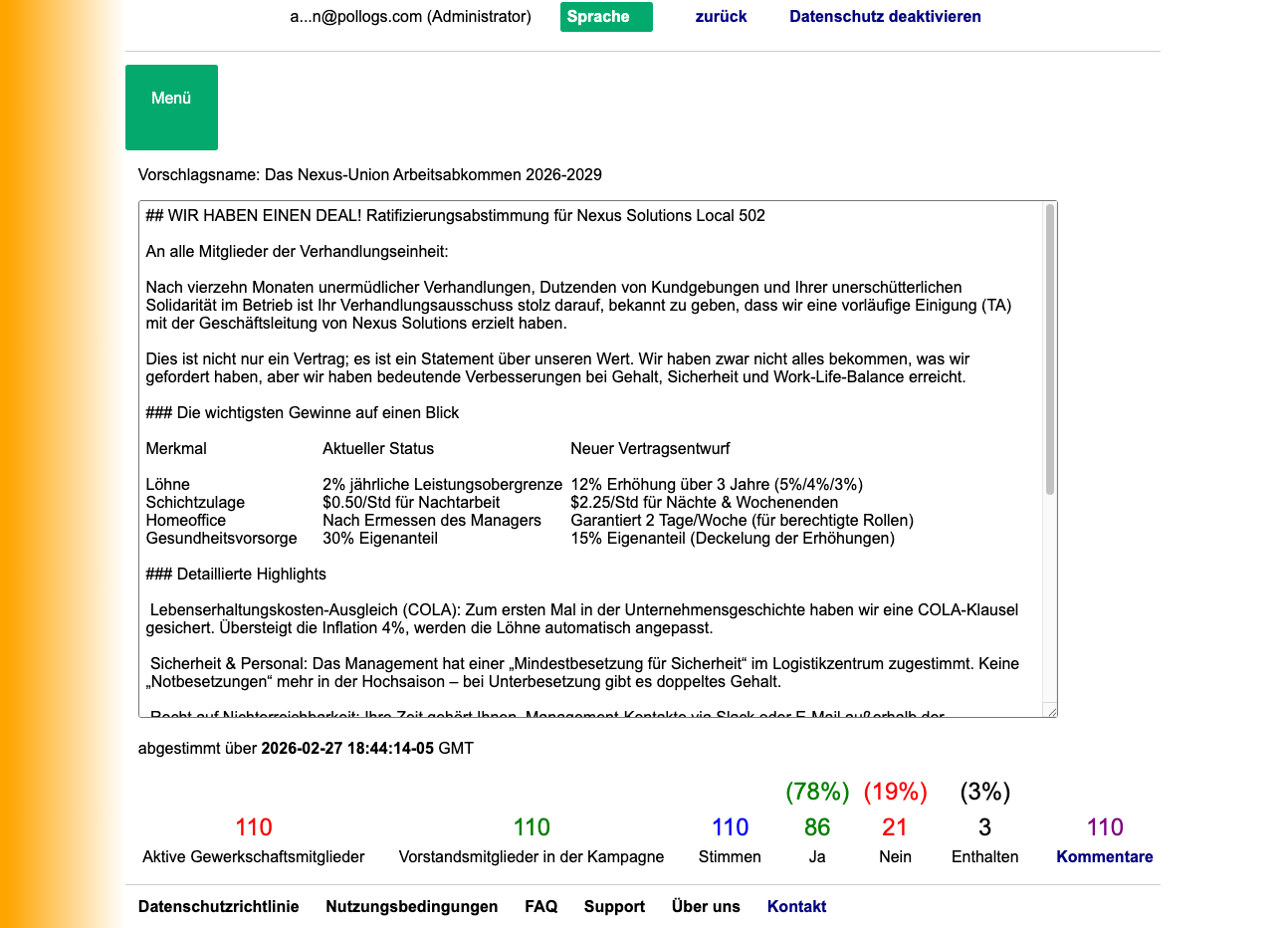Click the Nein vote count 21
Viewport: 1288px width, 928px height.
click(895, 826)
